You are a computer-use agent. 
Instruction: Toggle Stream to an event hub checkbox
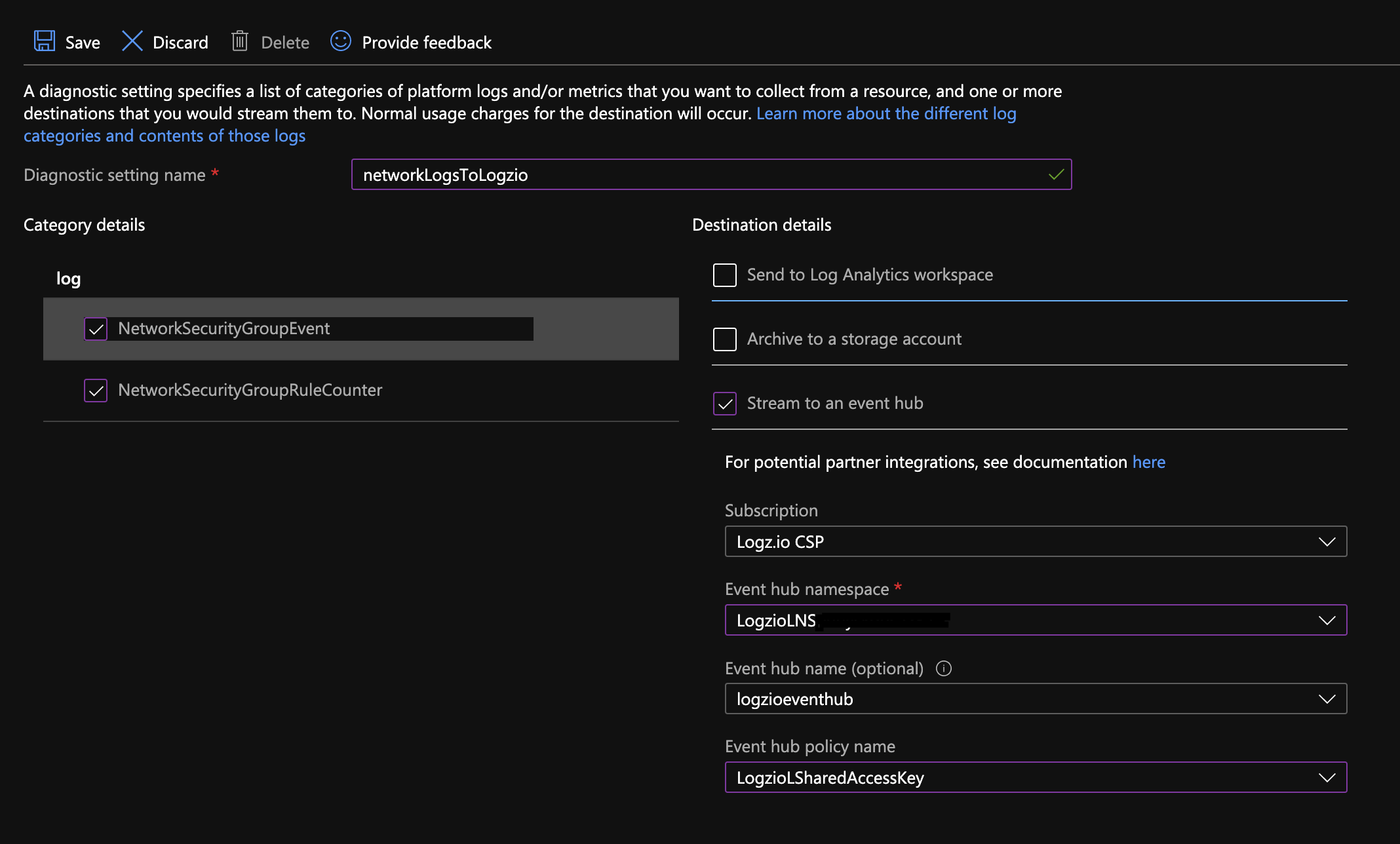pos(725,404)
